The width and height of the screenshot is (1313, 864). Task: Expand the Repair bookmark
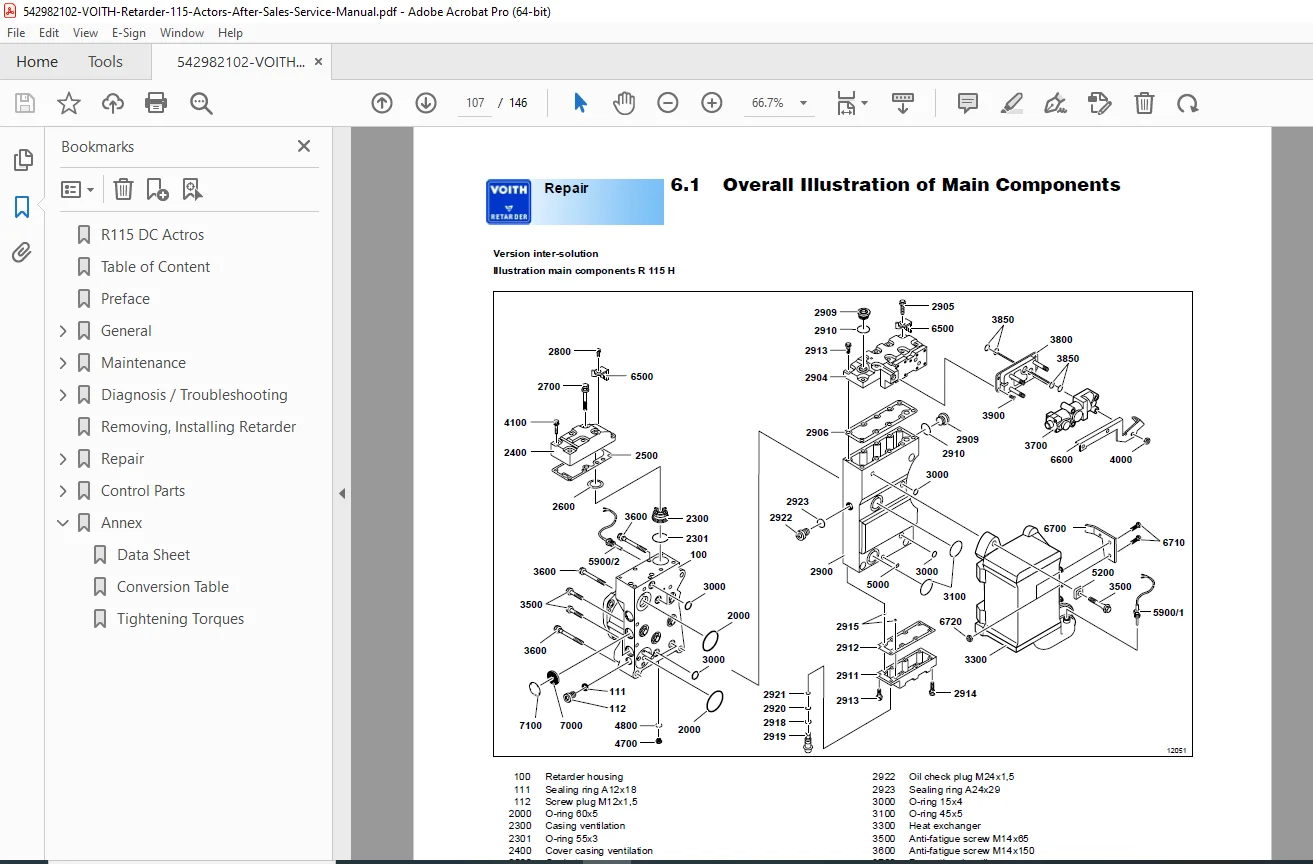point(63,459)
